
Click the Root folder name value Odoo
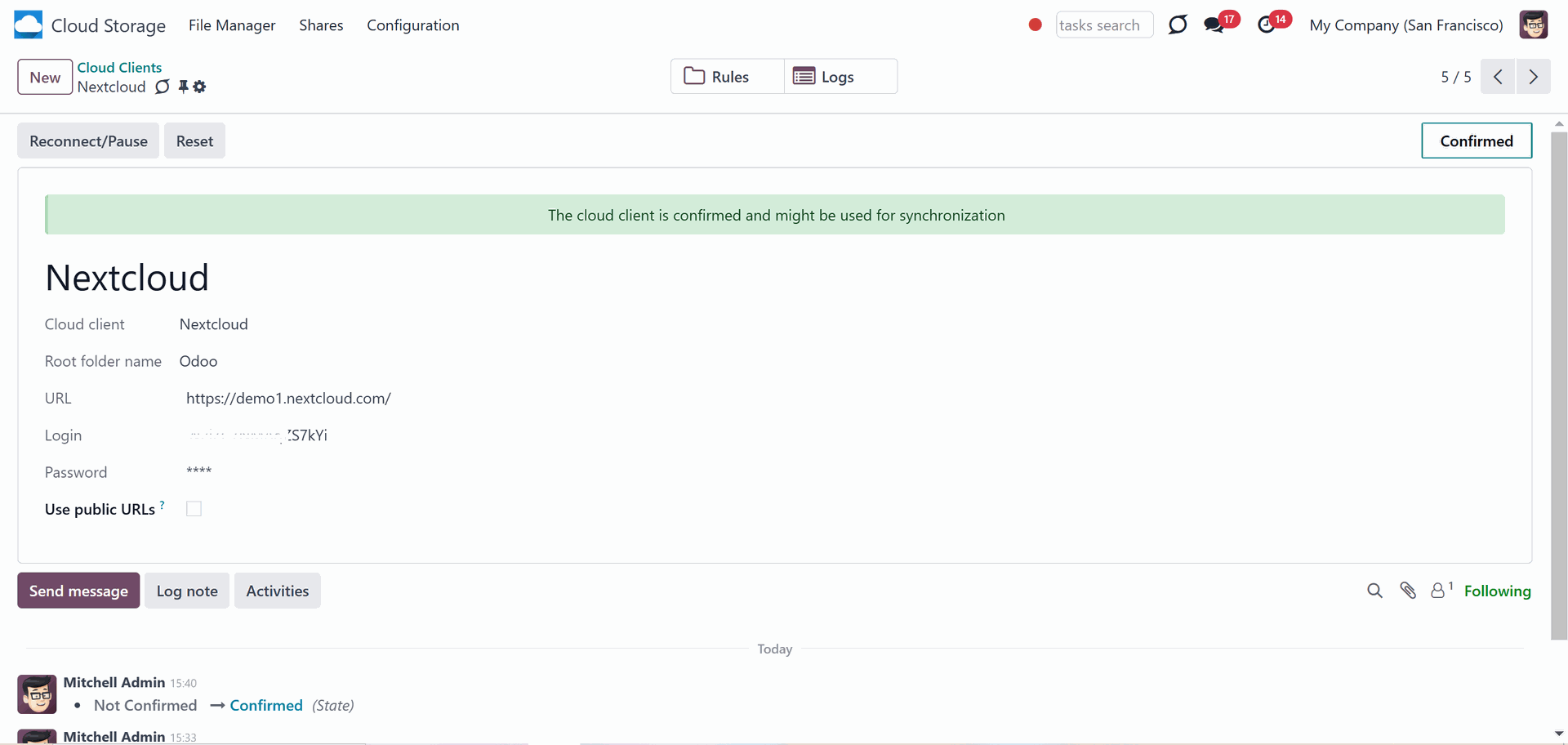pyautogui.click(x=198, y=361)
